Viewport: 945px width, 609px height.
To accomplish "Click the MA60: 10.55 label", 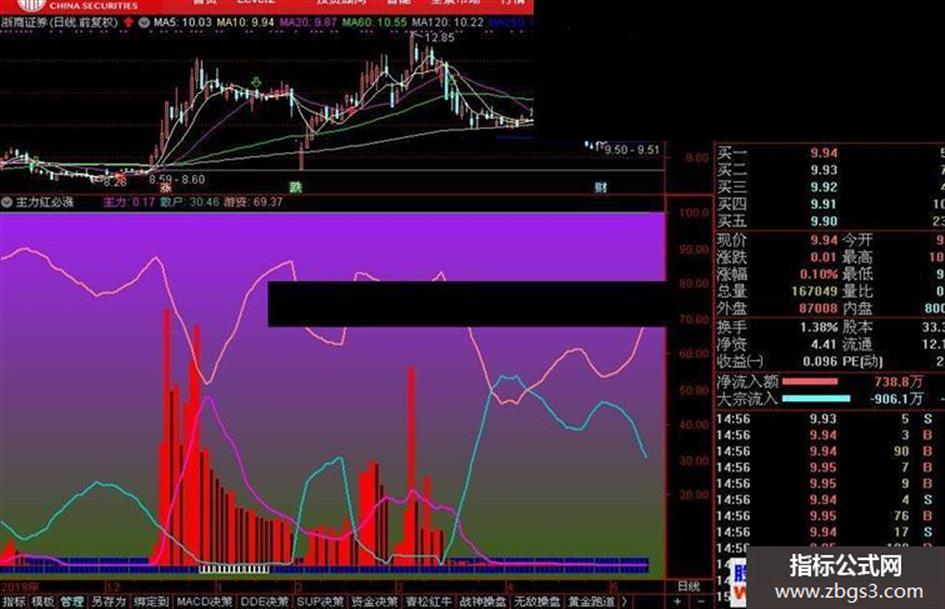I will click(x=374, y=22).
